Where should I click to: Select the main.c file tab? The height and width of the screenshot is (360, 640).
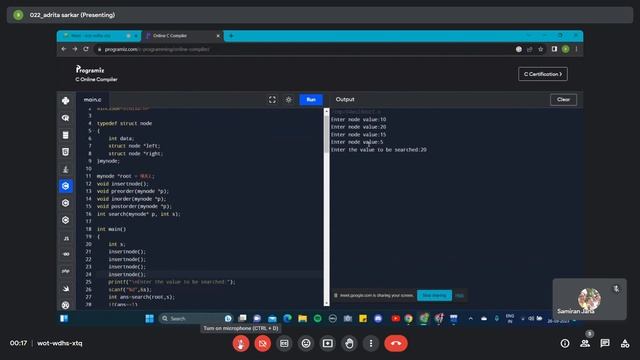click(92, 100)
